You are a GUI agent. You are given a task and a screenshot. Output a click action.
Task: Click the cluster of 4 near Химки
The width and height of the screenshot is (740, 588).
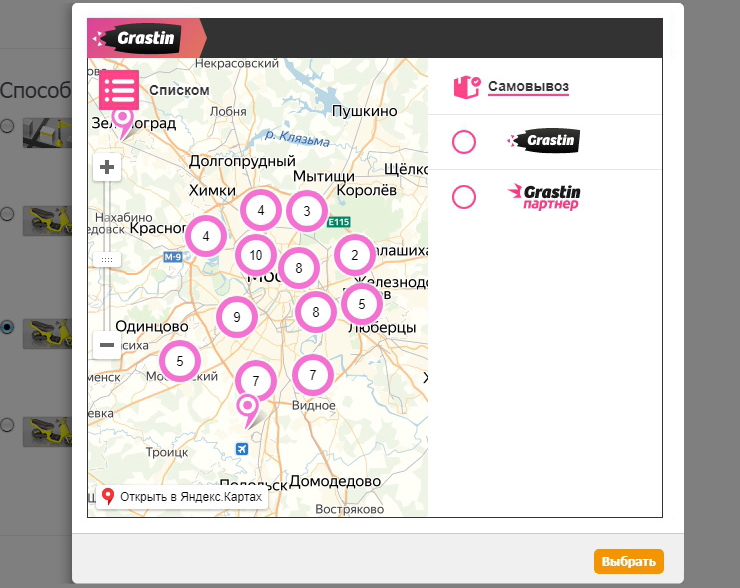pos(261,211)
